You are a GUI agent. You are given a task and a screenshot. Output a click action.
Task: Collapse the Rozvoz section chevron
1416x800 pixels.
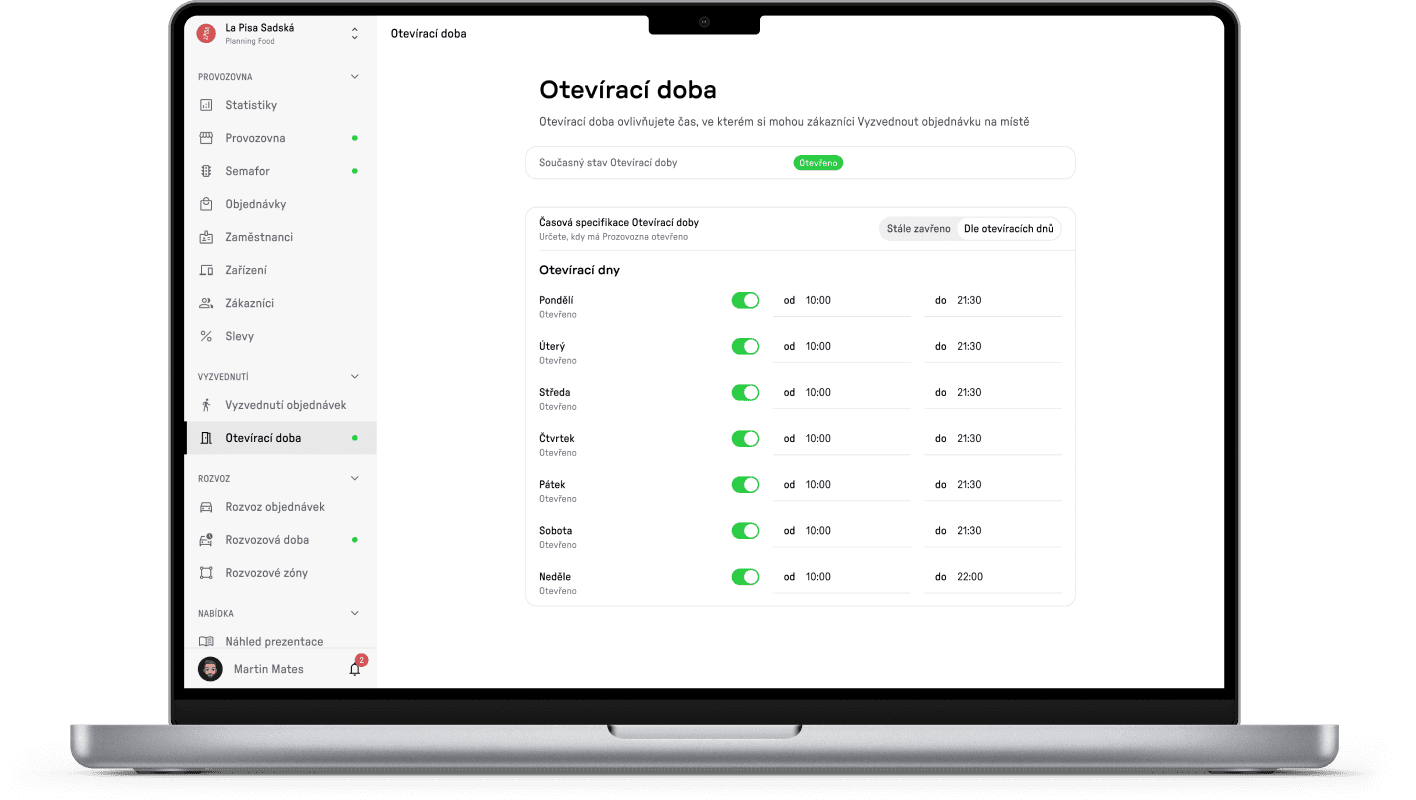tap(354, 478)
